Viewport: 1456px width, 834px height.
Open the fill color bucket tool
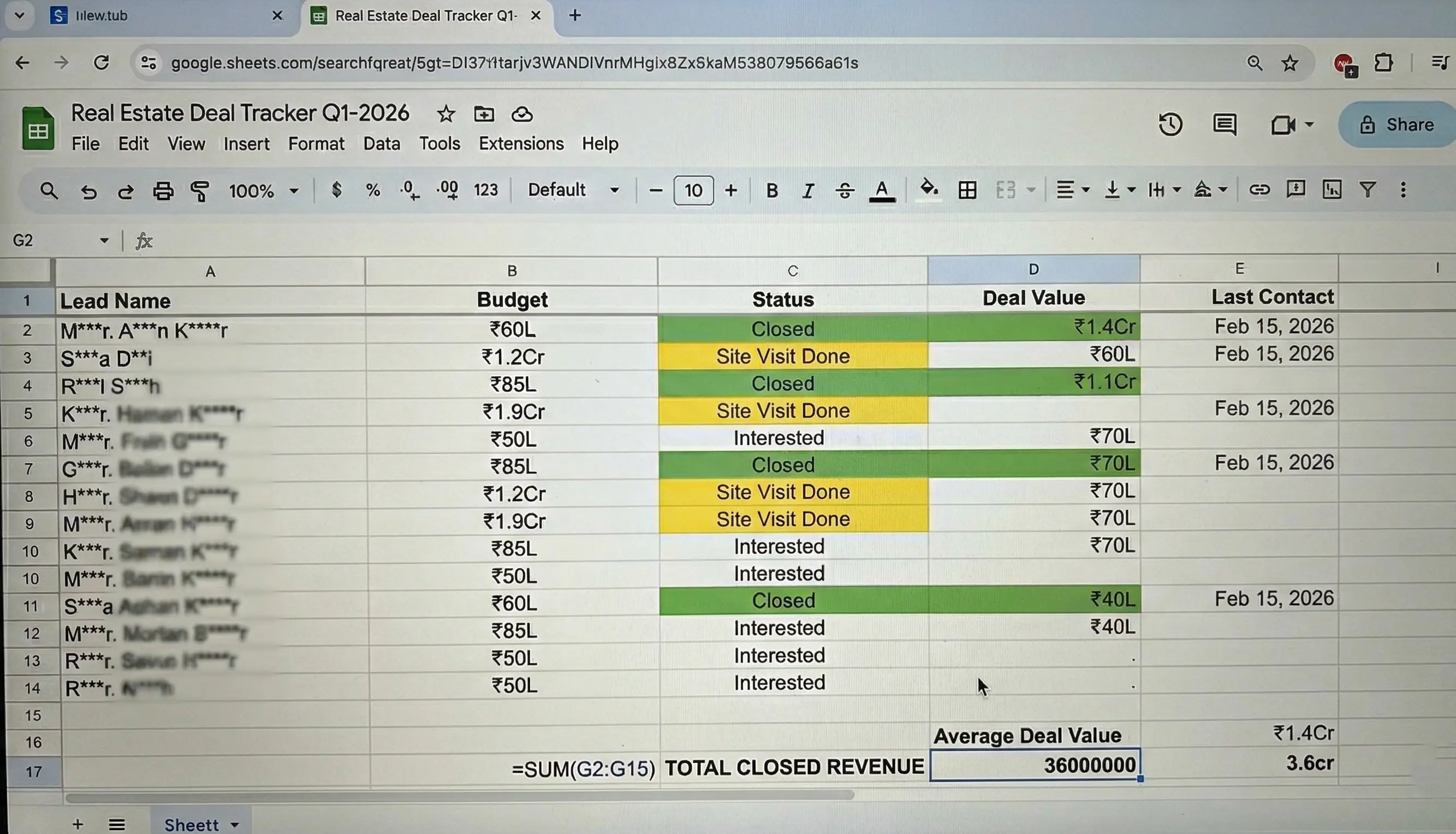(928, 189)
